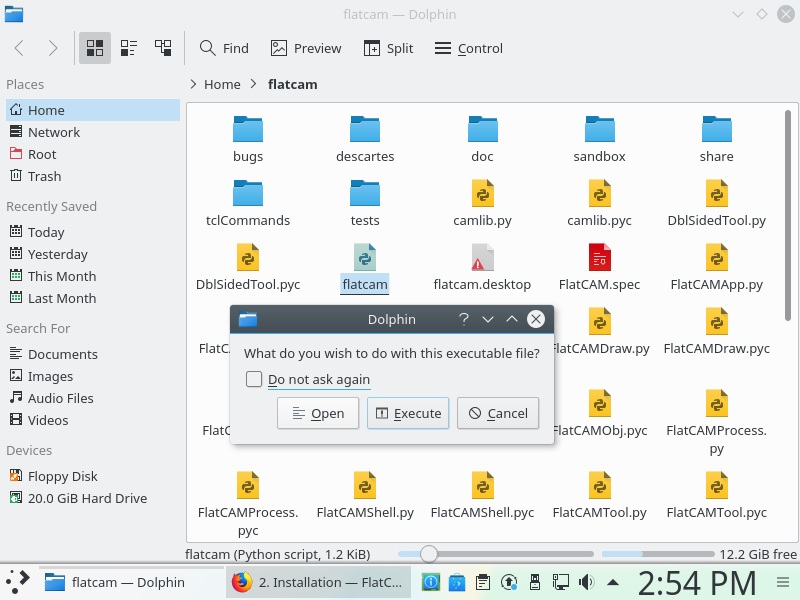This screenshot has height=600, width=800.
Task: Click the Execute button in dialog
Action: (408, 413)
